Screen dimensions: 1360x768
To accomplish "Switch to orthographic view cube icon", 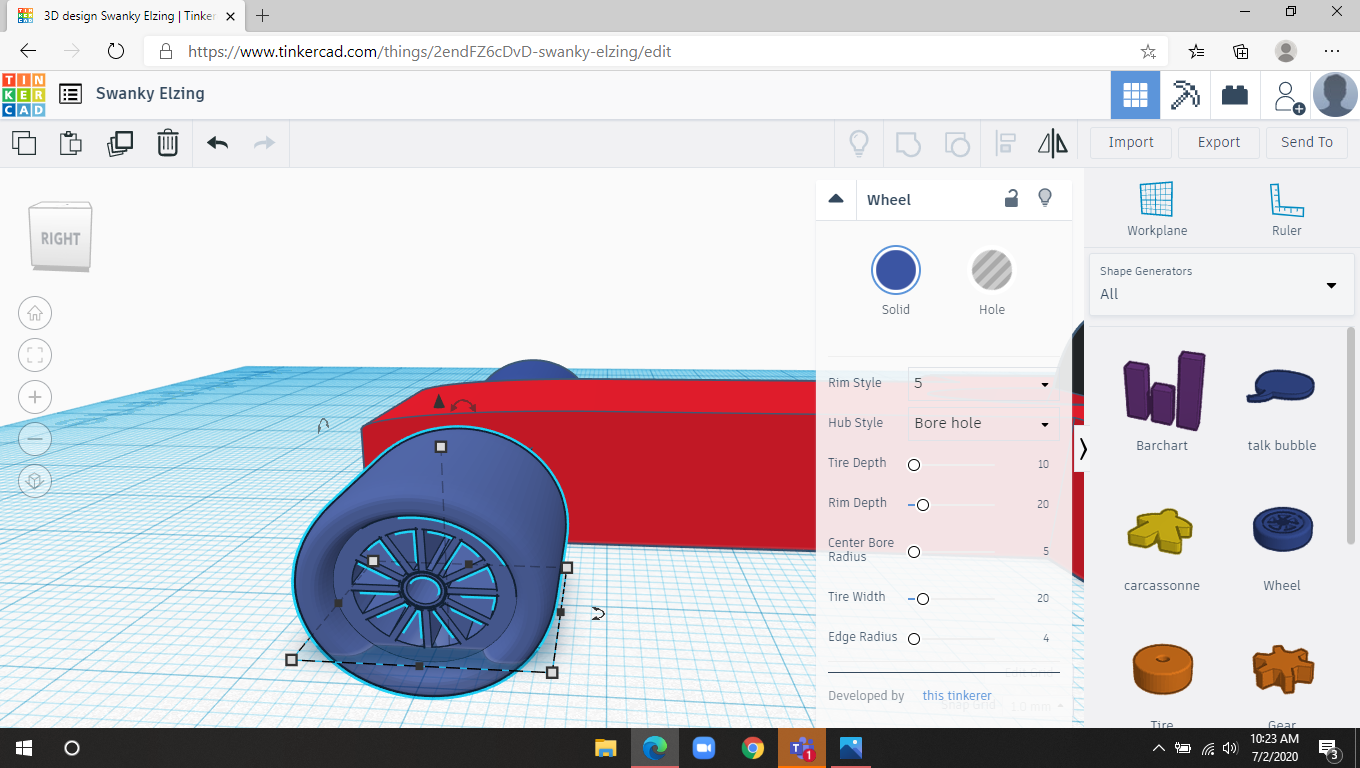I will click(35, 481).
